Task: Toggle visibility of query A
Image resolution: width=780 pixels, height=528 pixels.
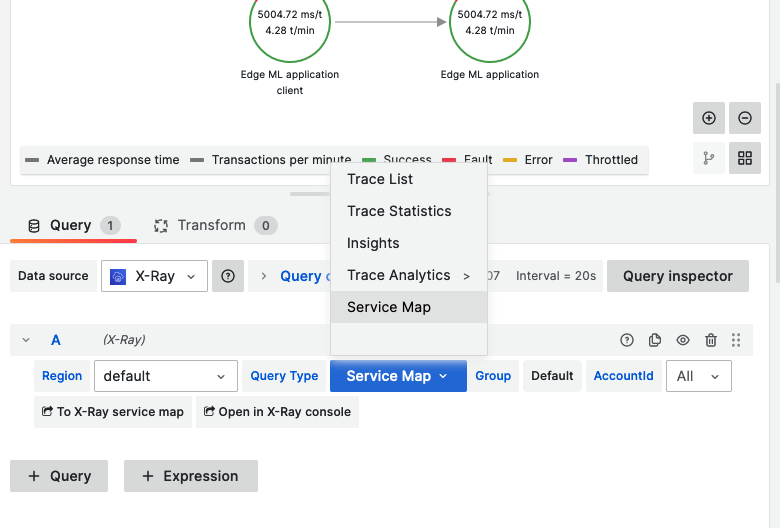Action: (682, 340)
